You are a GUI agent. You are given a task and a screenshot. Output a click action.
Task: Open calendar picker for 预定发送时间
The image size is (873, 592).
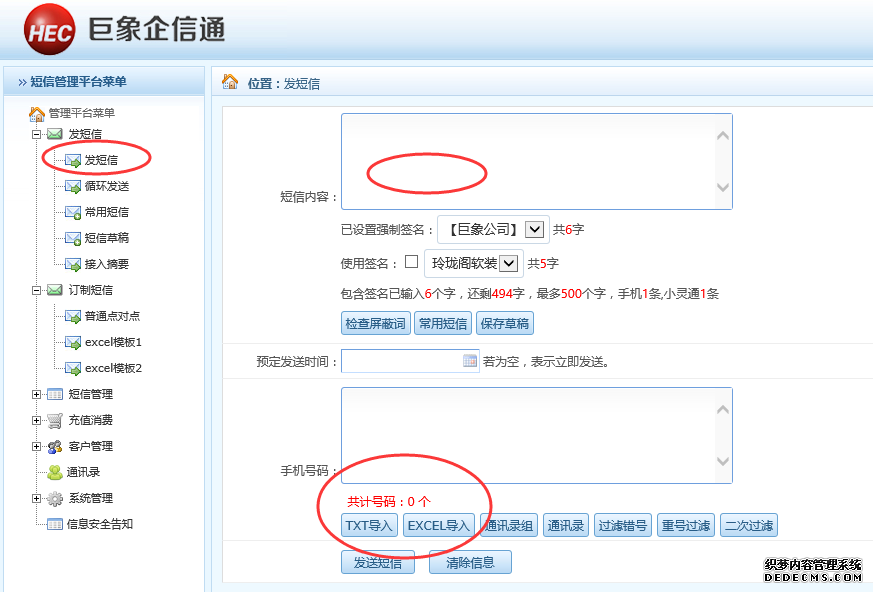pyautogui.click(x=470, y=361)
